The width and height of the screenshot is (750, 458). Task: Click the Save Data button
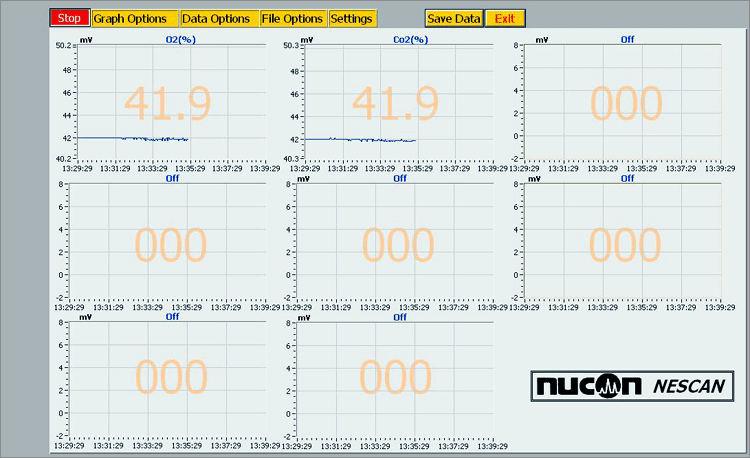click(x=454, y=19)
